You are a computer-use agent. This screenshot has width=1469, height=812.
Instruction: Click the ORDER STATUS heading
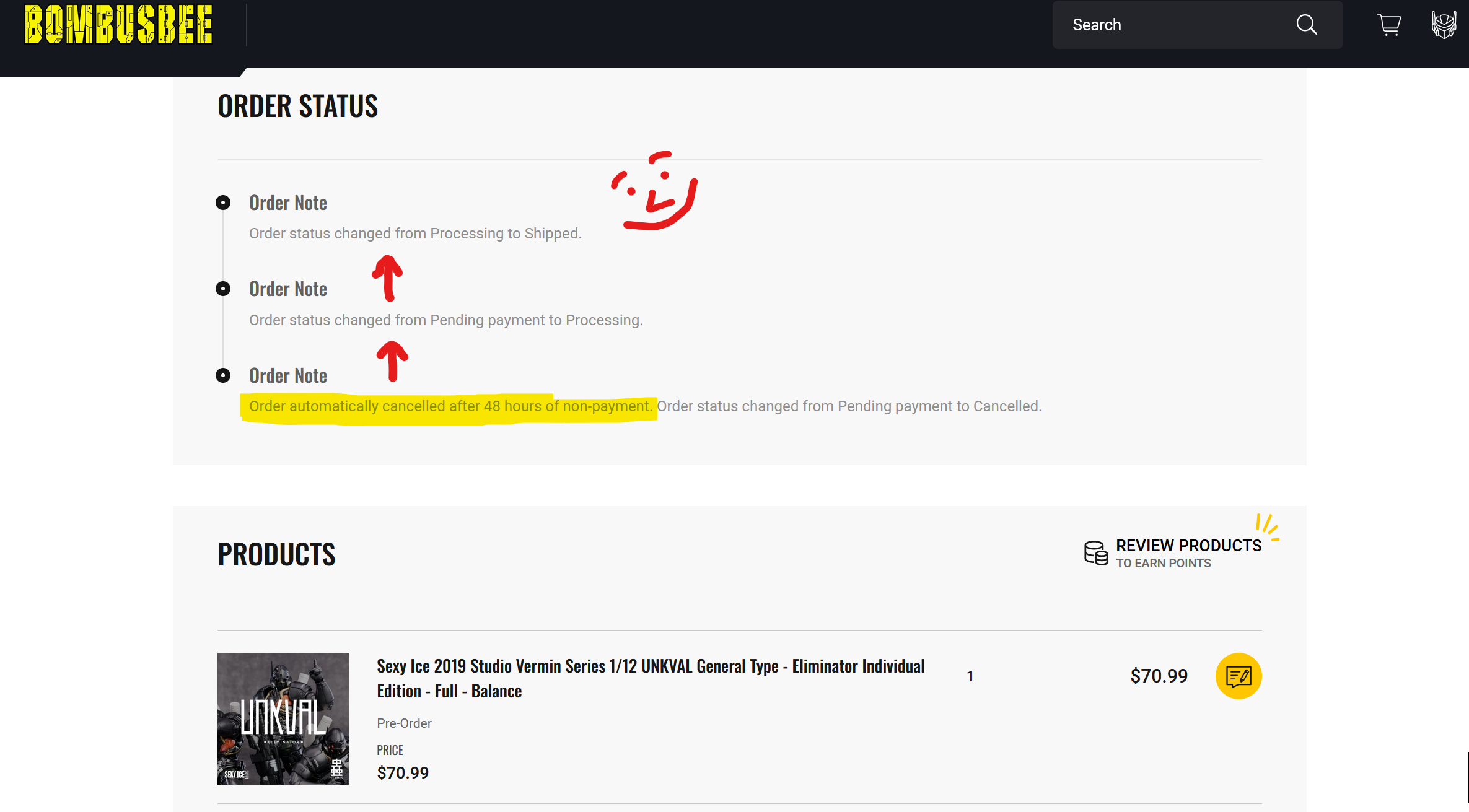tap(298, 106)
